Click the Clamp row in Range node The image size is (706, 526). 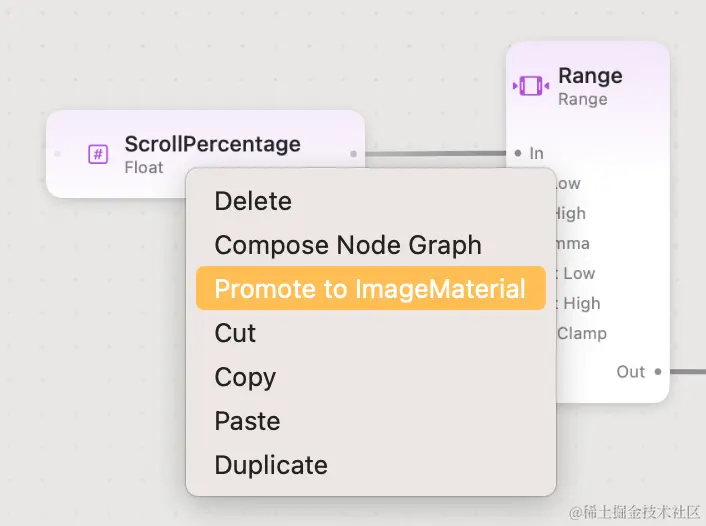581,333
